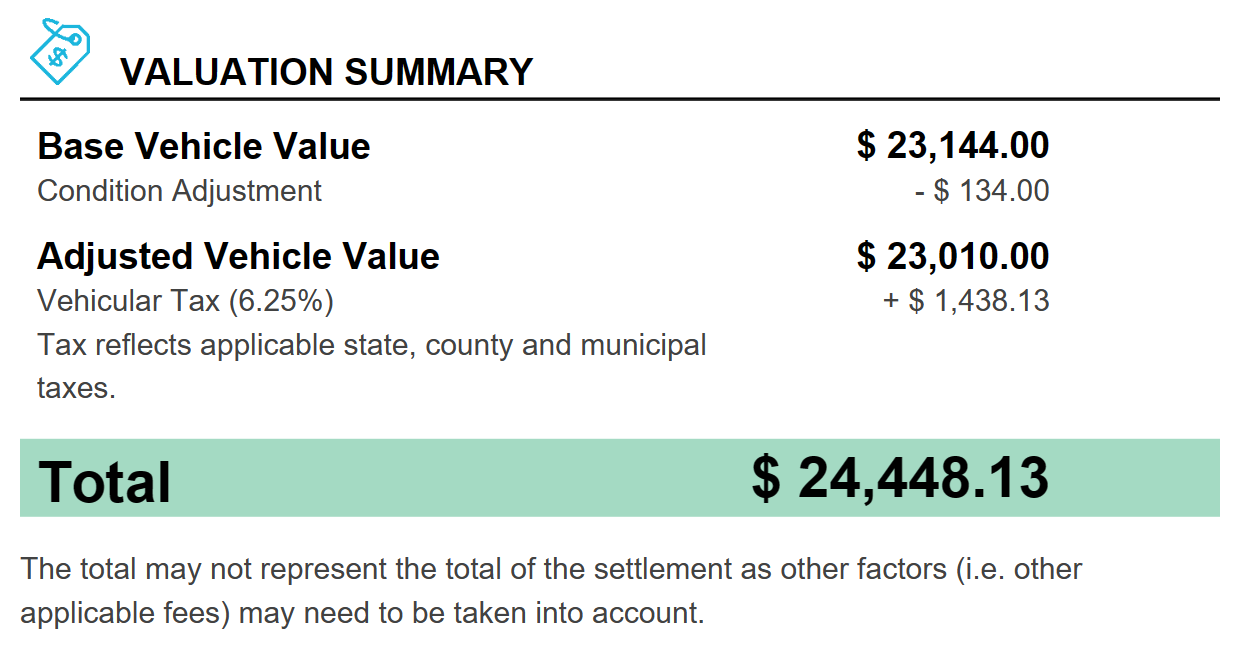Click the Total label
1239x655 pixels.
tap(105, 481)
